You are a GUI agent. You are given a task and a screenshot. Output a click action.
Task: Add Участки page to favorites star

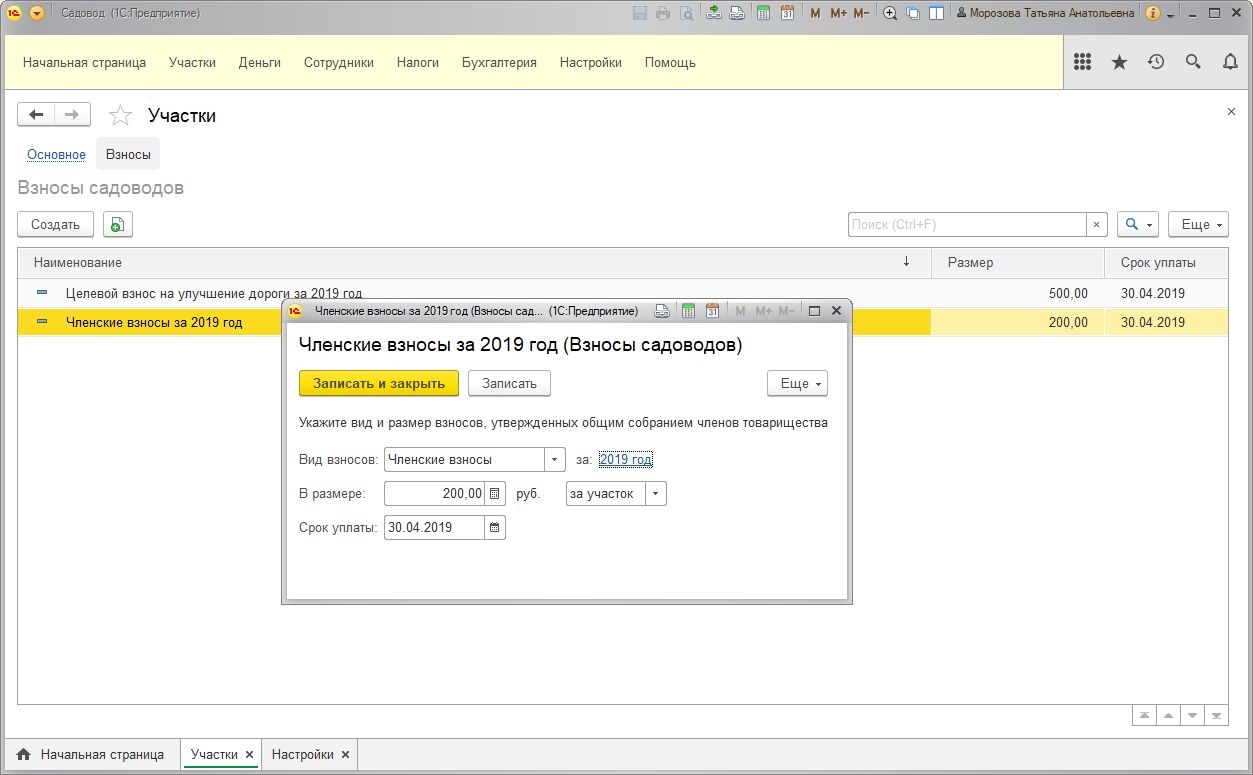(x=120, y=116)
